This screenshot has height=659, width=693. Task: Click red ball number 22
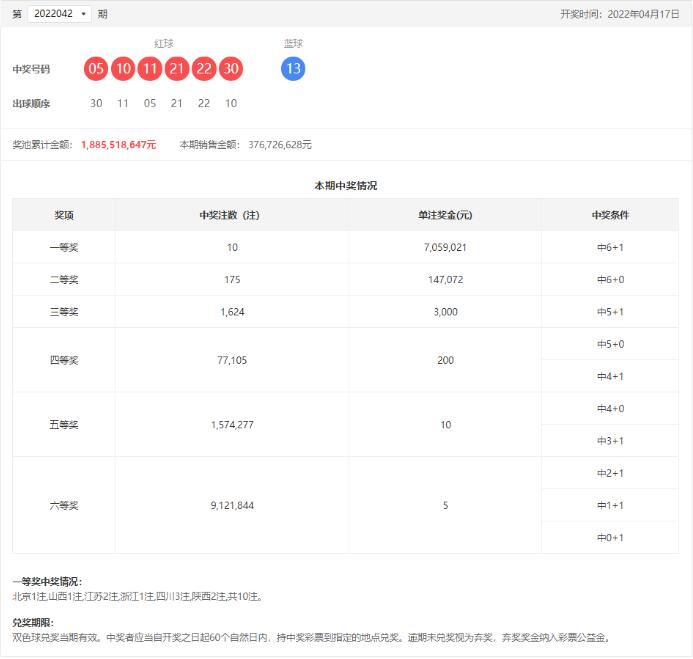pos(204,69)
